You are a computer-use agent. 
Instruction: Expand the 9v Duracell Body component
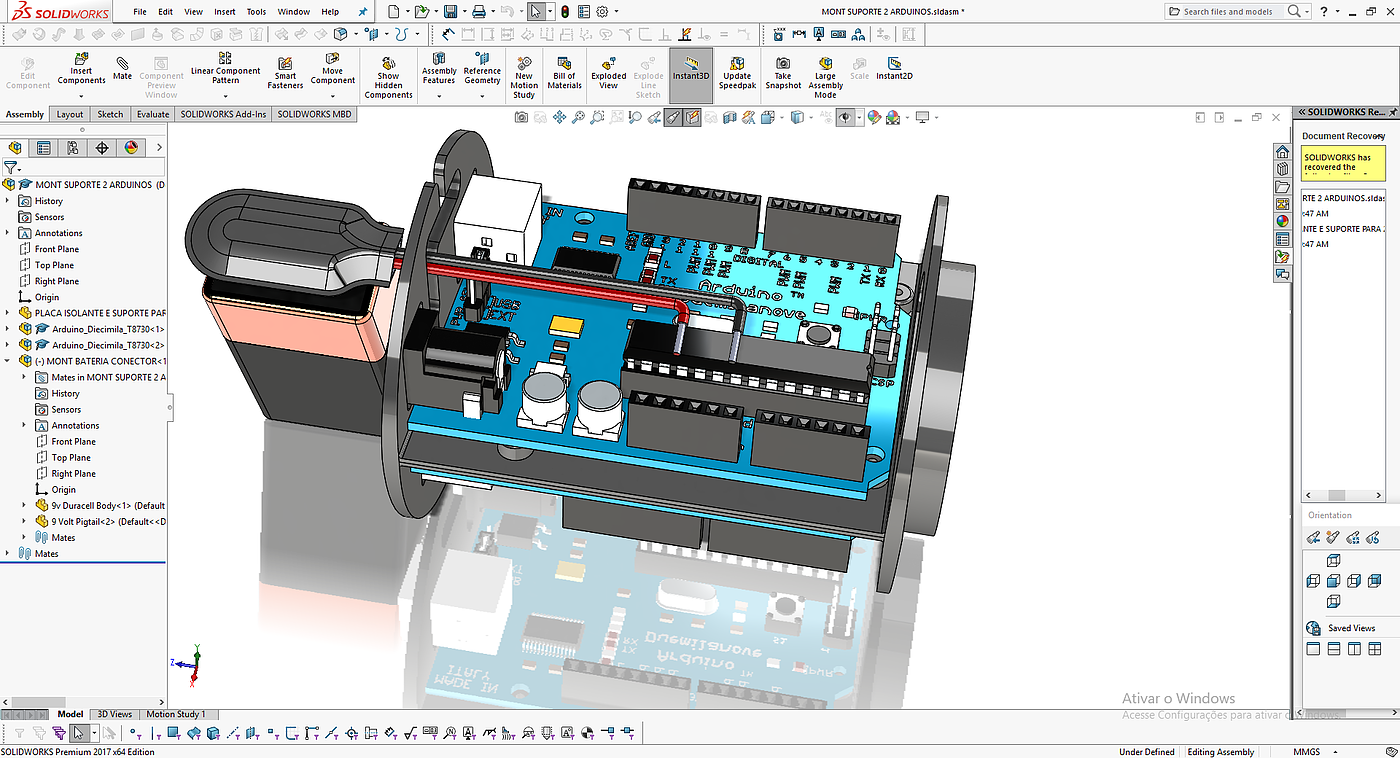25,506
